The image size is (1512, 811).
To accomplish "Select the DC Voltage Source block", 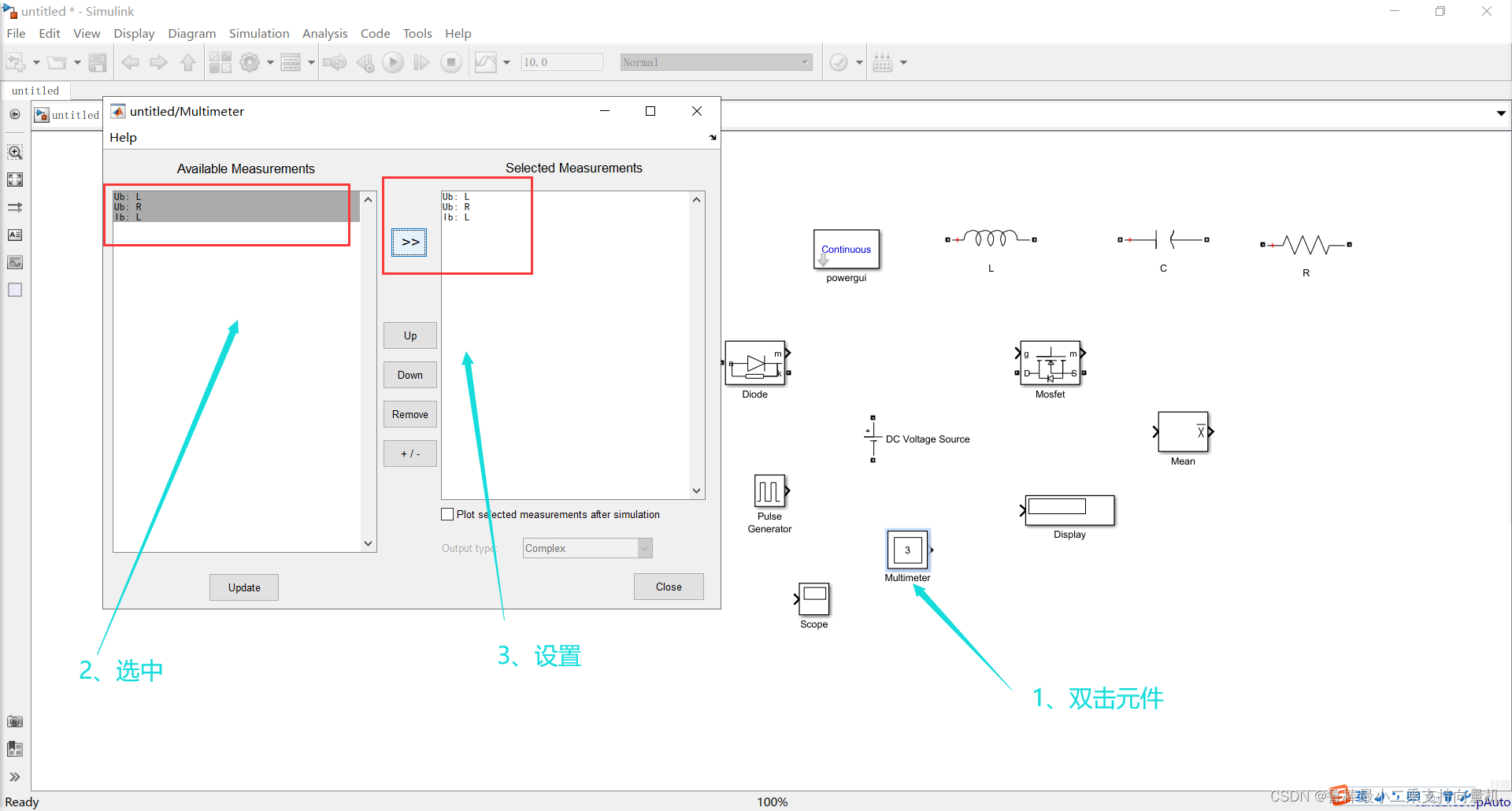I will 873,439.
